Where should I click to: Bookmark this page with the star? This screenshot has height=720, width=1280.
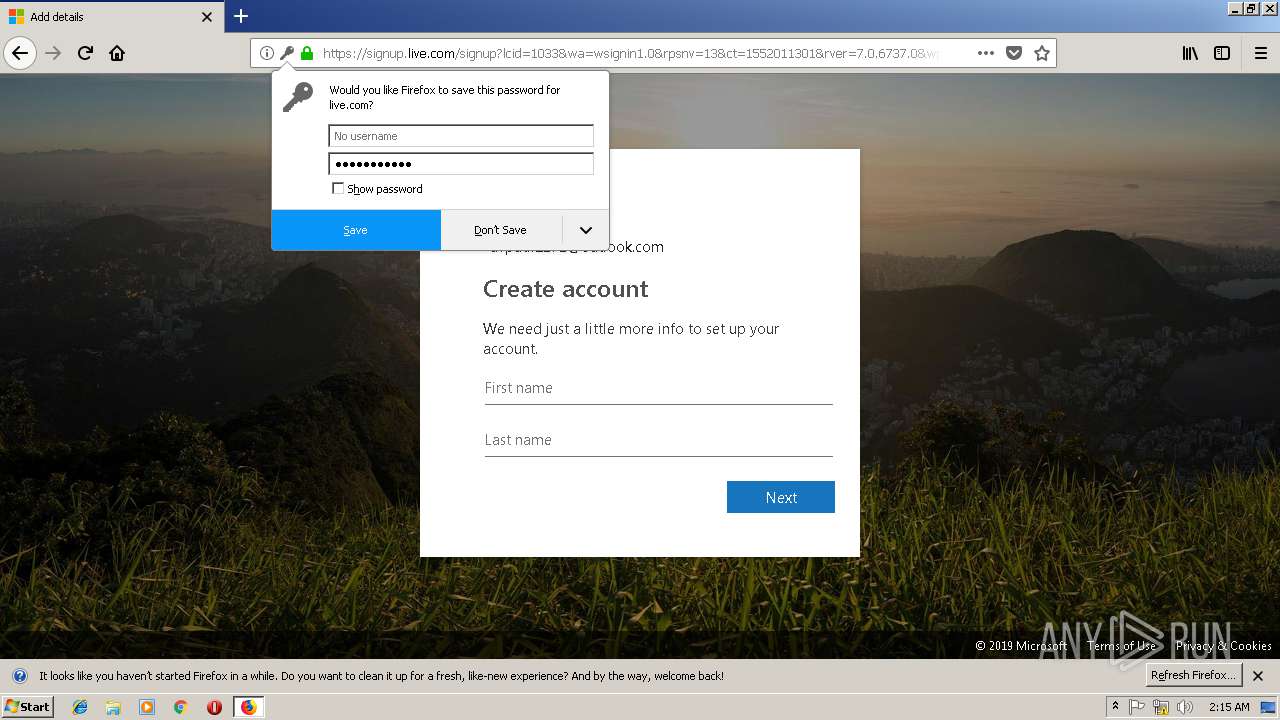[1042, 53]
